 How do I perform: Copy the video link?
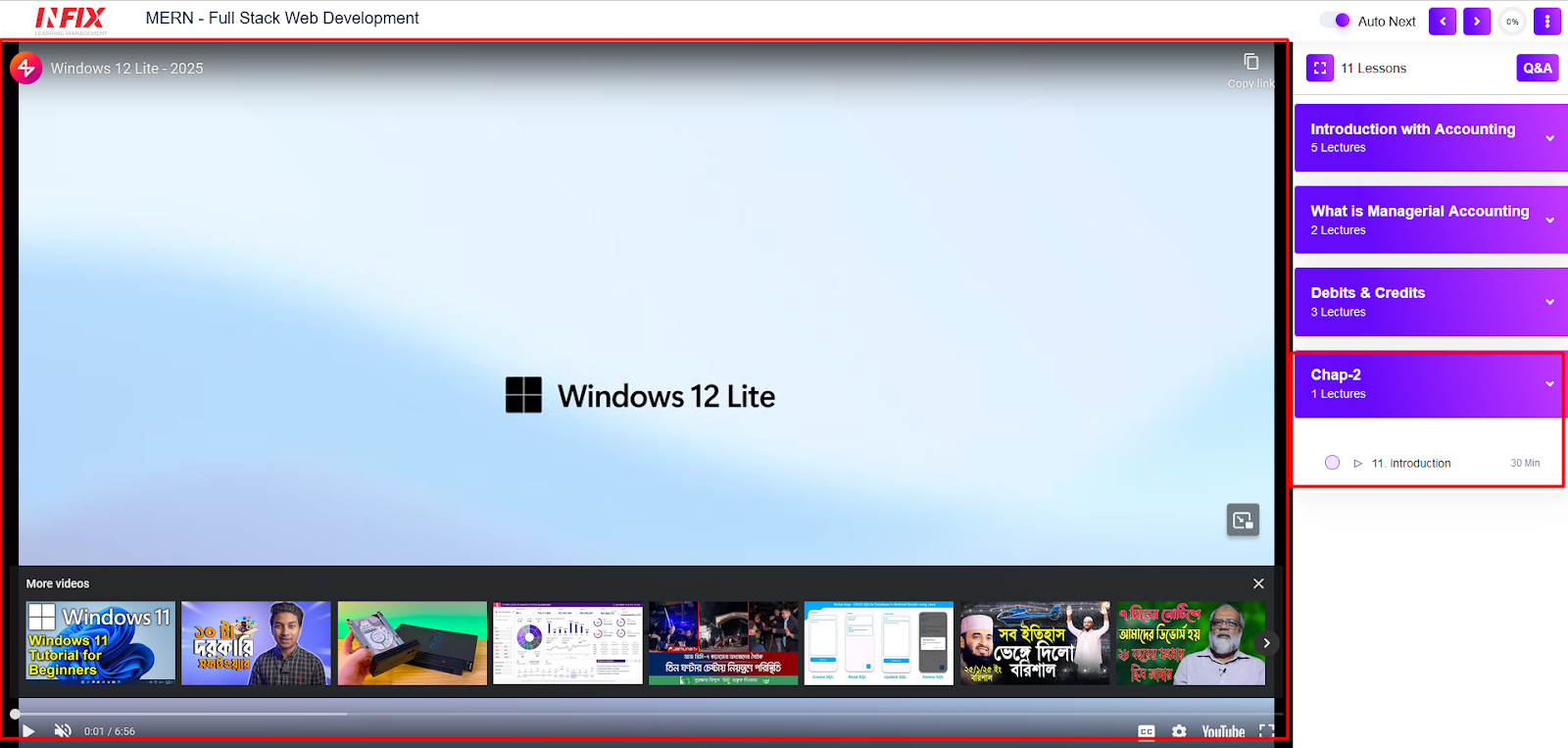click(x=1250, y=70)
